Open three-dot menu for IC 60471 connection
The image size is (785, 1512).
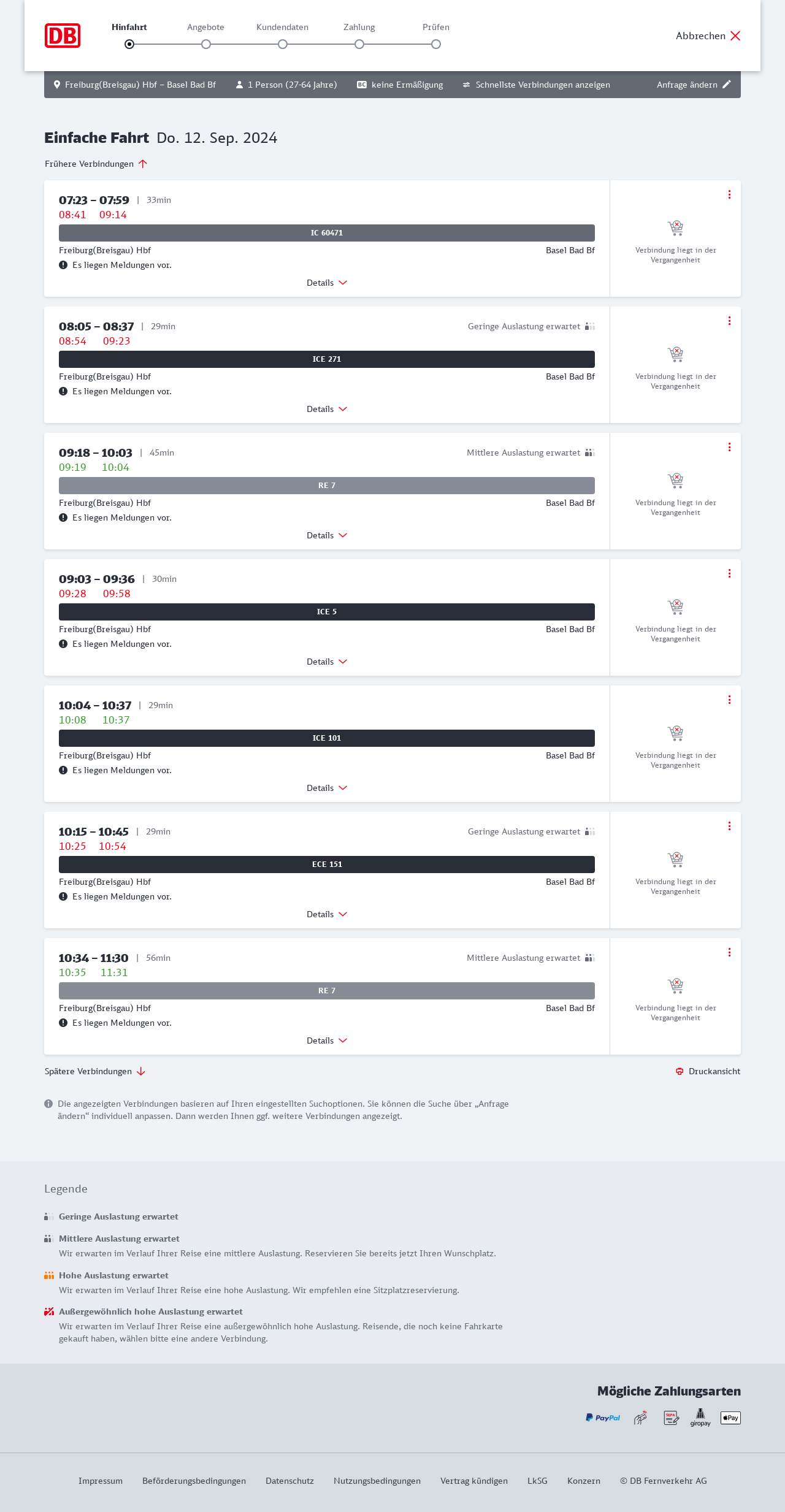(x=729, y=194)
